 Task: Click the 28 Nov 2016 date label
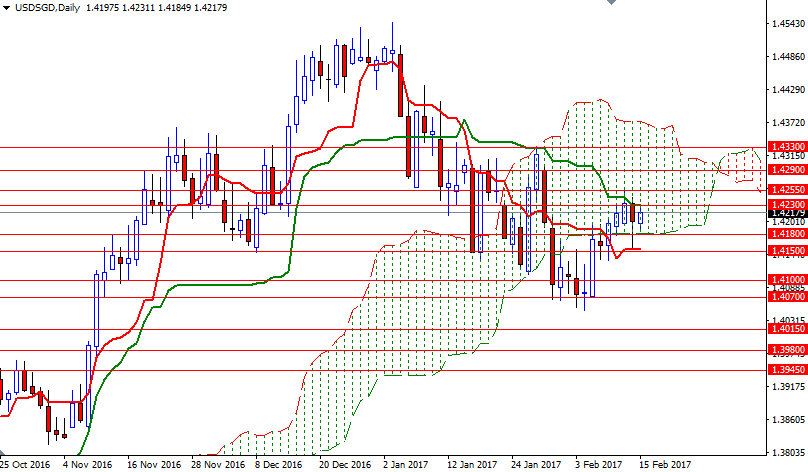coord(217,465)
